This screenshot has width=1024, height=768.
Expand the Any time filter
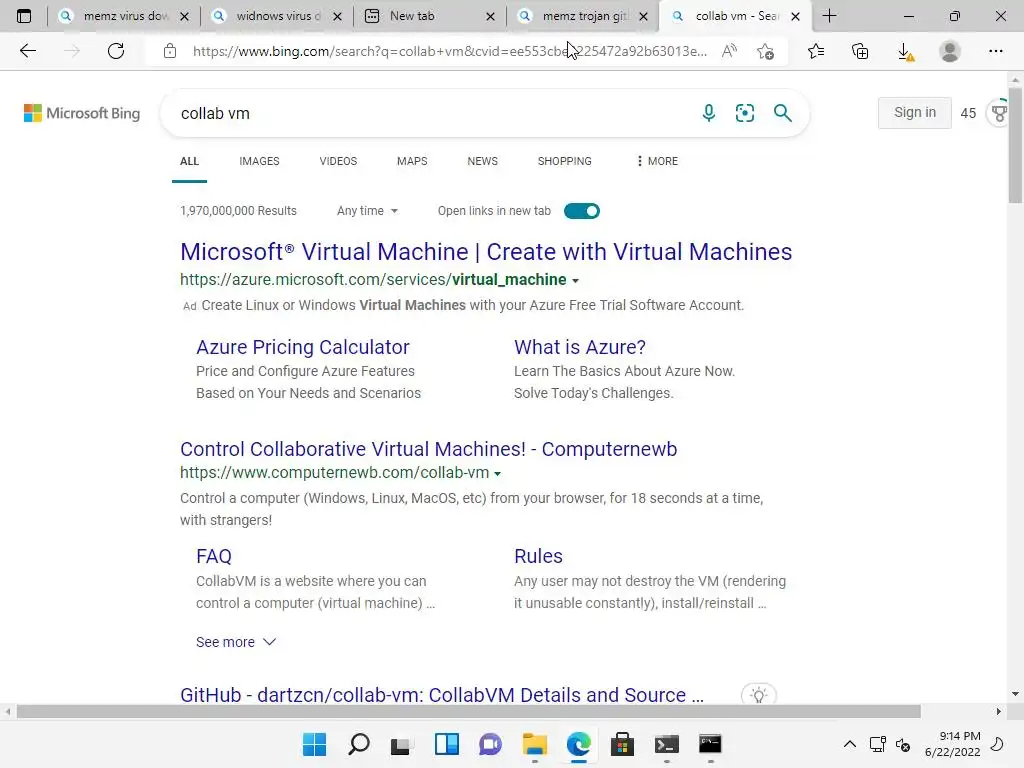pyautogui.click(x=367, y=211)
